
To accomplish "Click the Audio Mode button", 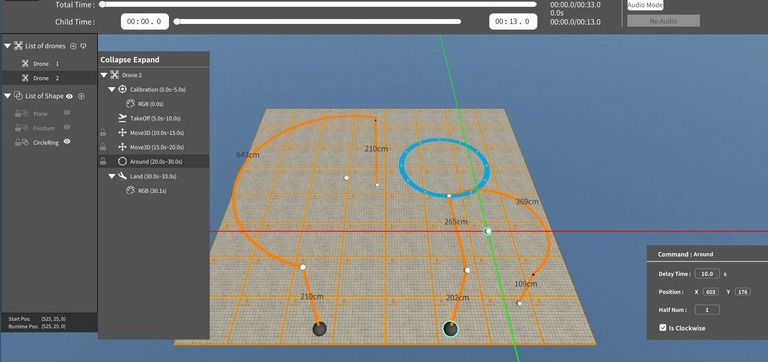I will (645, 5).
